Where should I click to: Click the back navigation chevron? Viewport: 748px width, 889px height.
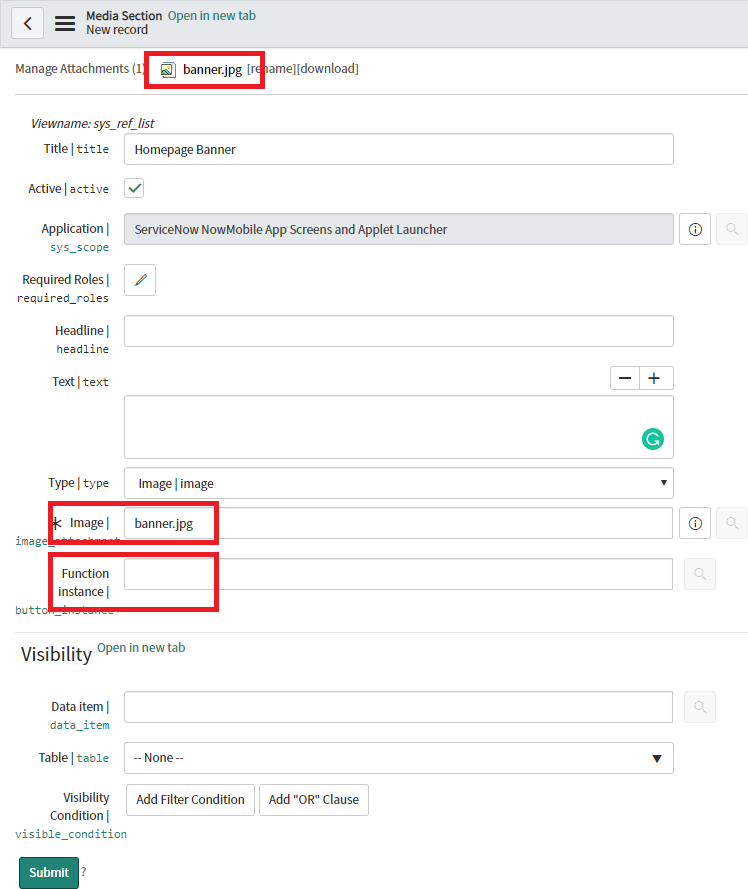27,22
